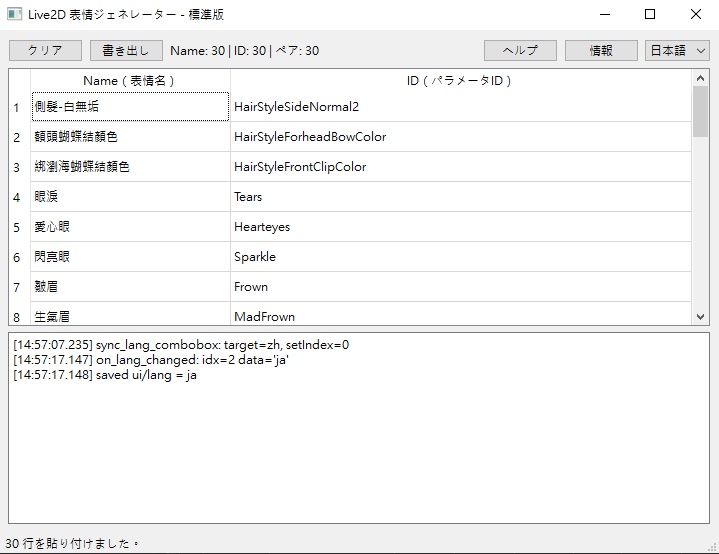Click row header number 3
This screenshot has width=719, height=554.
tap(19, 167)
